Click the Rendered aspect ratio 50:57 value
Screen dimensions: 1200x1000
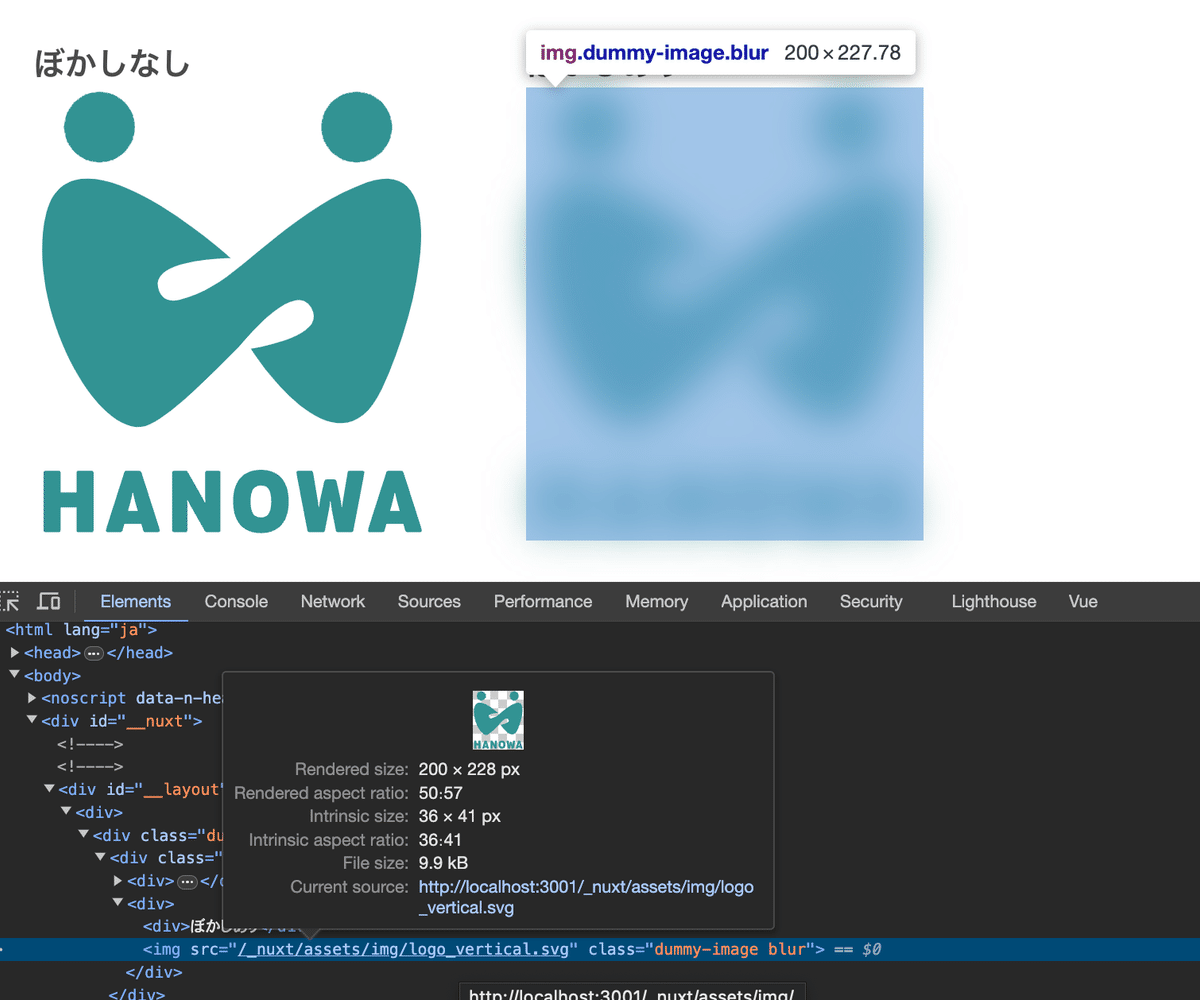[441, 793]
